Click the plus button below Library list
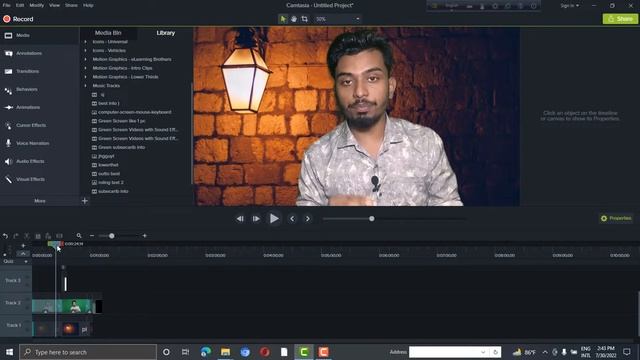Viewport: 640px width, 360px height. click(x=84, y=201)
